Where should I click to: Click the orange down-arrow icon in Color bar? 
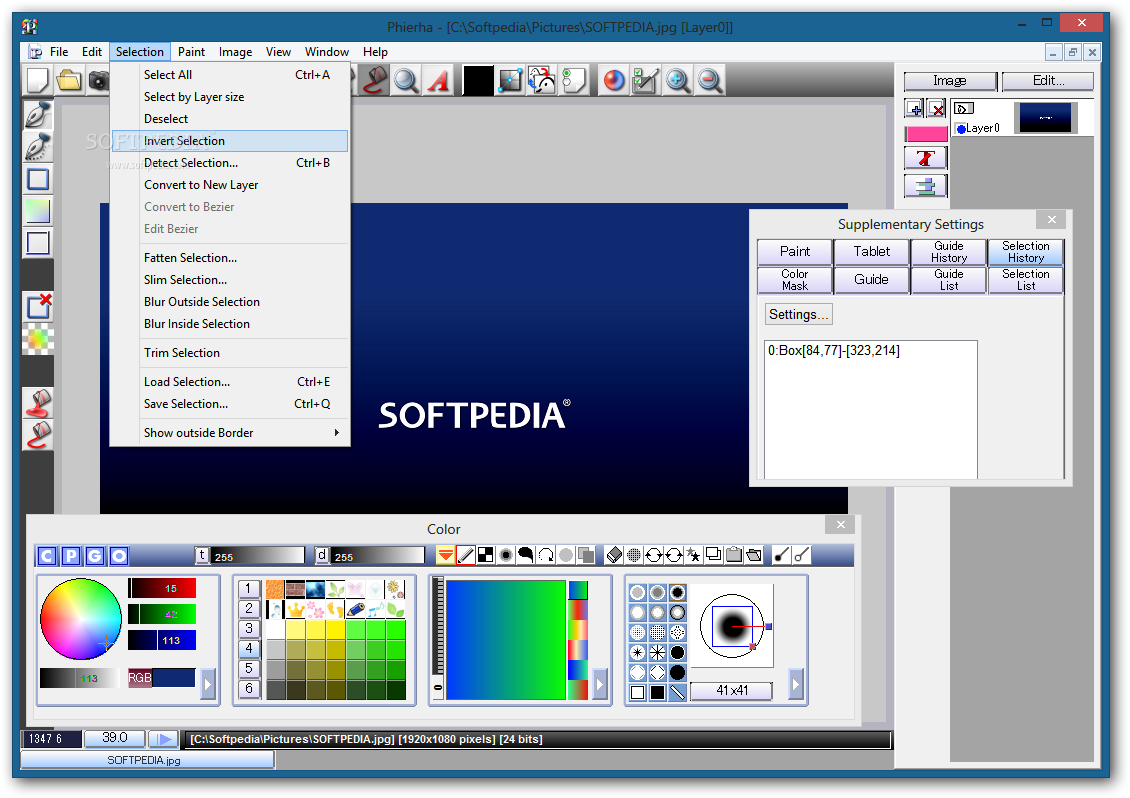click(445, 555)
